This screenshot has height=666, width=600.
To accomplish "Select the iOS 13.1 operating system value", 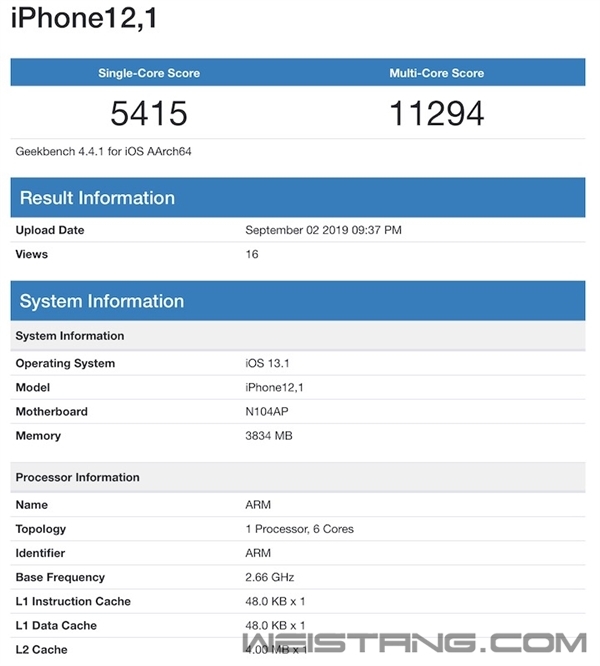I will pos(270,363).
